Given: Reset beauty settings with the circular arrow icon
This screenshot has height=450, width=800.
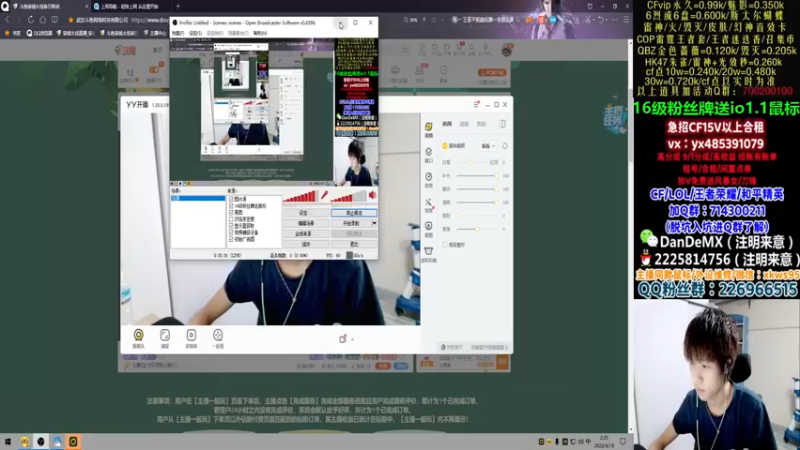Looking at the screenshot, I should (x=505, y=146).
